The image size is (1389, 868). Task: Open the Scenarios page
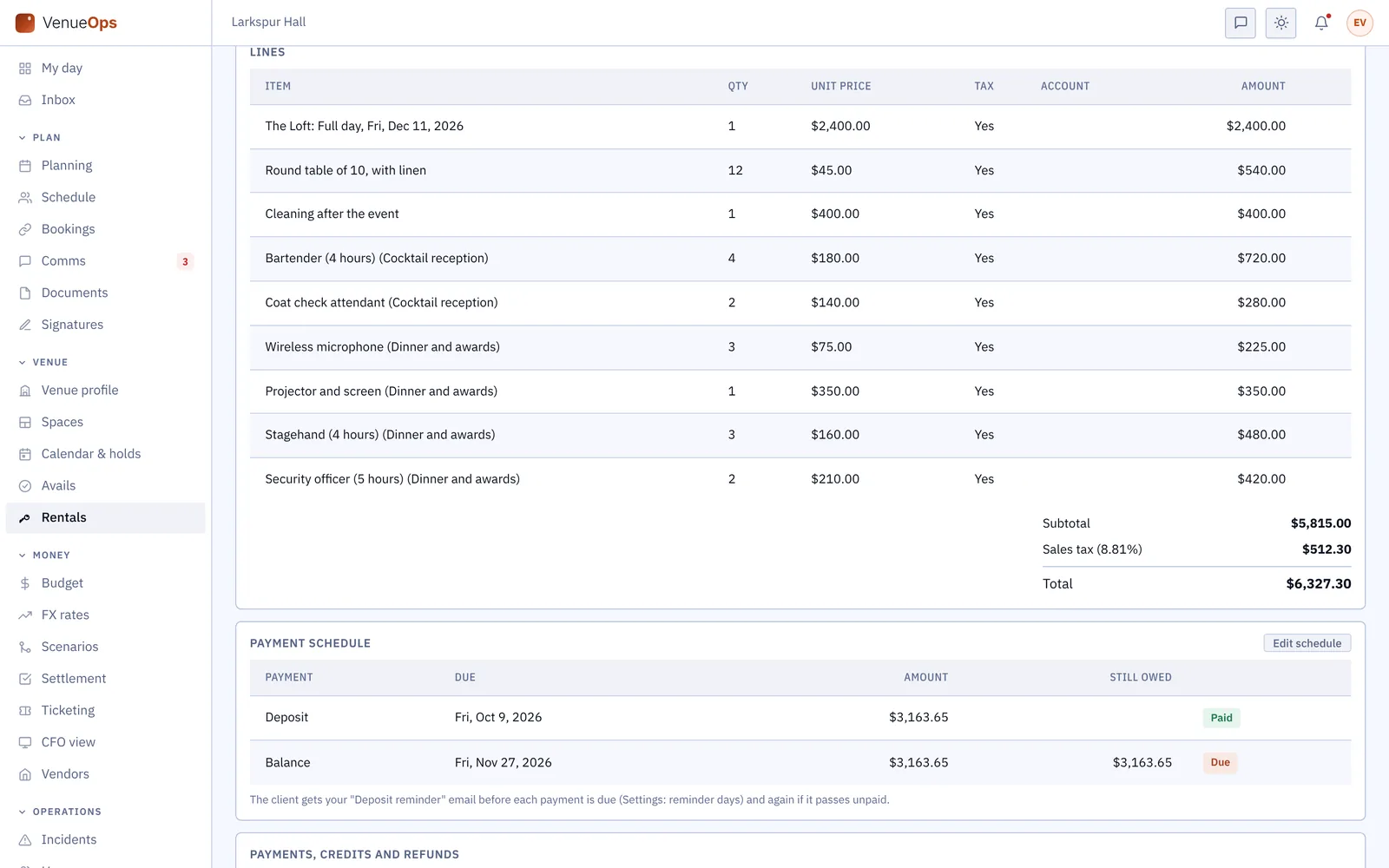[106, 648]
